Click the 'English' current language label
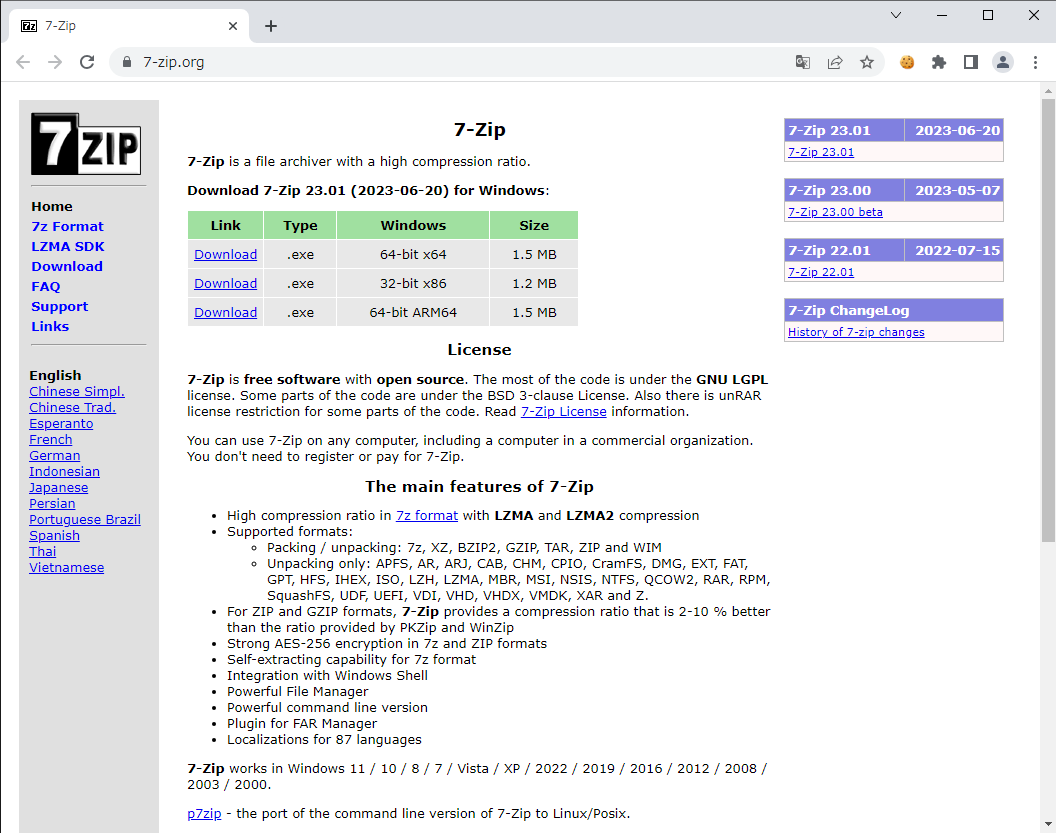 [x=55, y=375]
